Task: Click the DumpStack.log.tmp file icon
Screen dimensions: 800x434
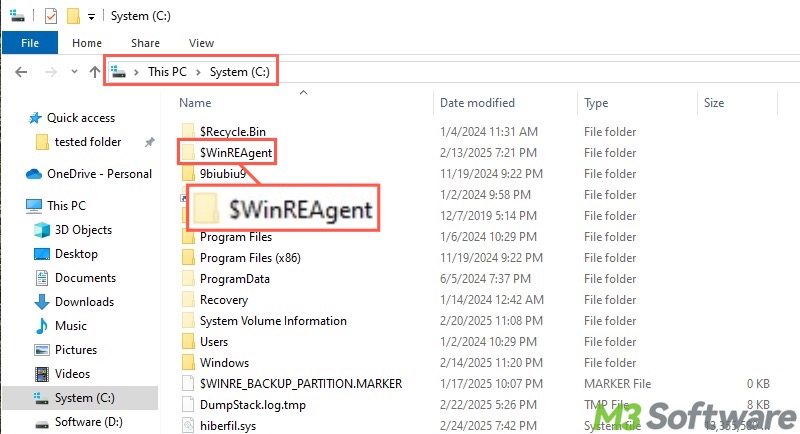Action: (x=188, y=404)
